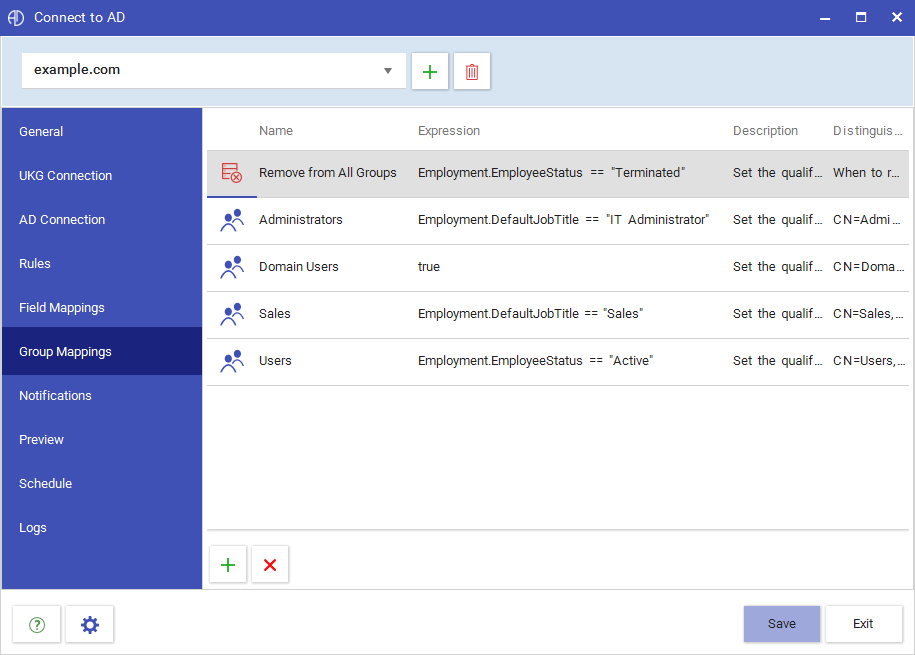
Task: Select the Group Mappings section
Action: [102, 351]
